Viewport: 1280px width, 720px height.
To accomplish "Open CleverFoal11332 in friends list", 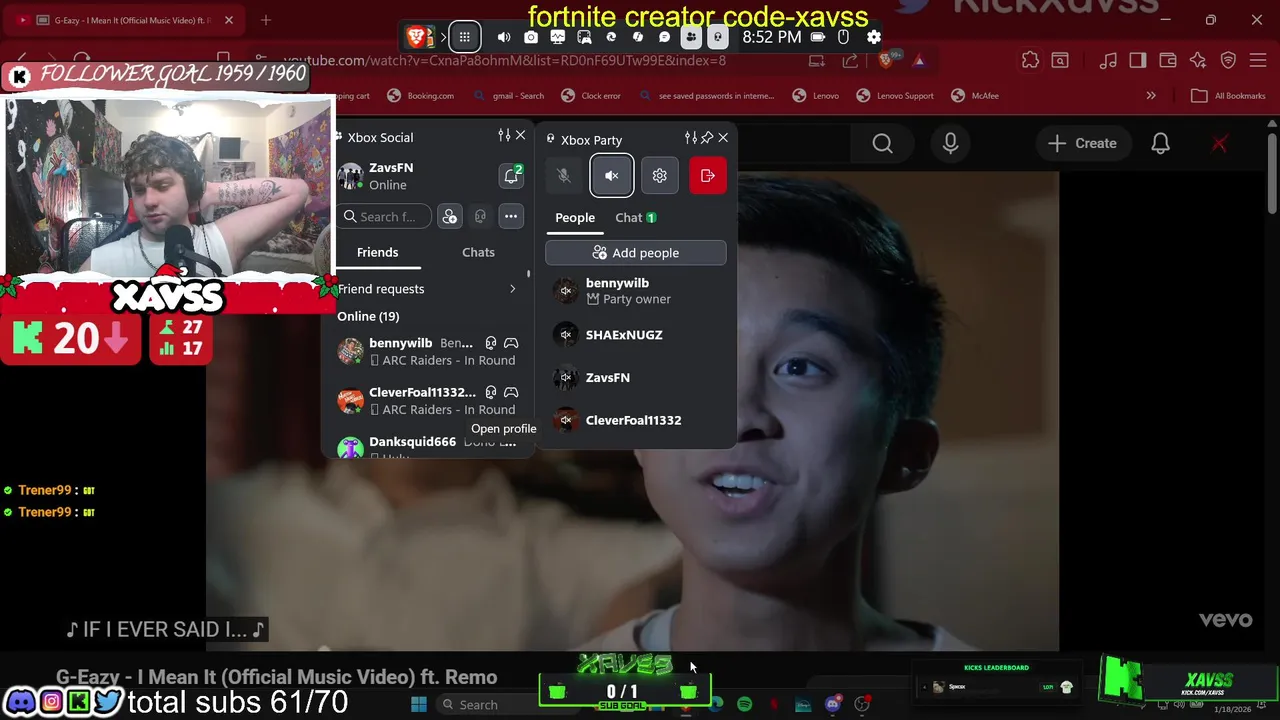I will (427, 400).
